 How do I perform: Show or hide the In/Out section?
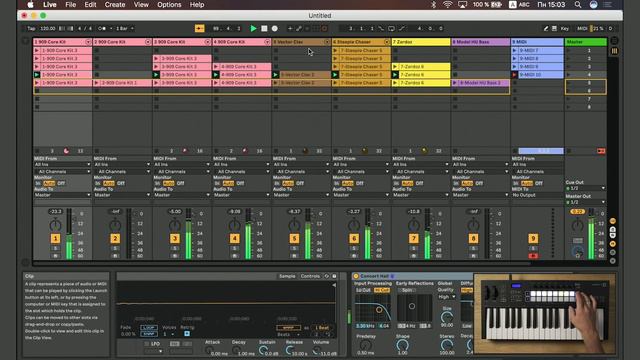[613, 221]
